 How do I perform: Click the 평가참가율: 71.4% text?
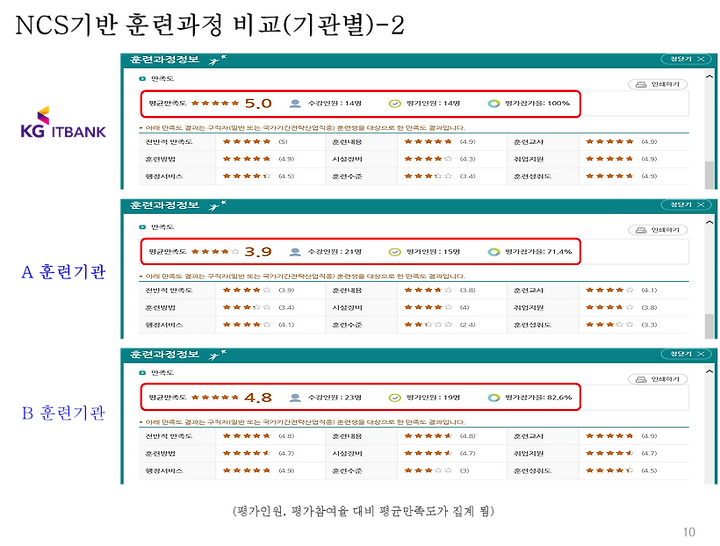[x=538, y=252]
